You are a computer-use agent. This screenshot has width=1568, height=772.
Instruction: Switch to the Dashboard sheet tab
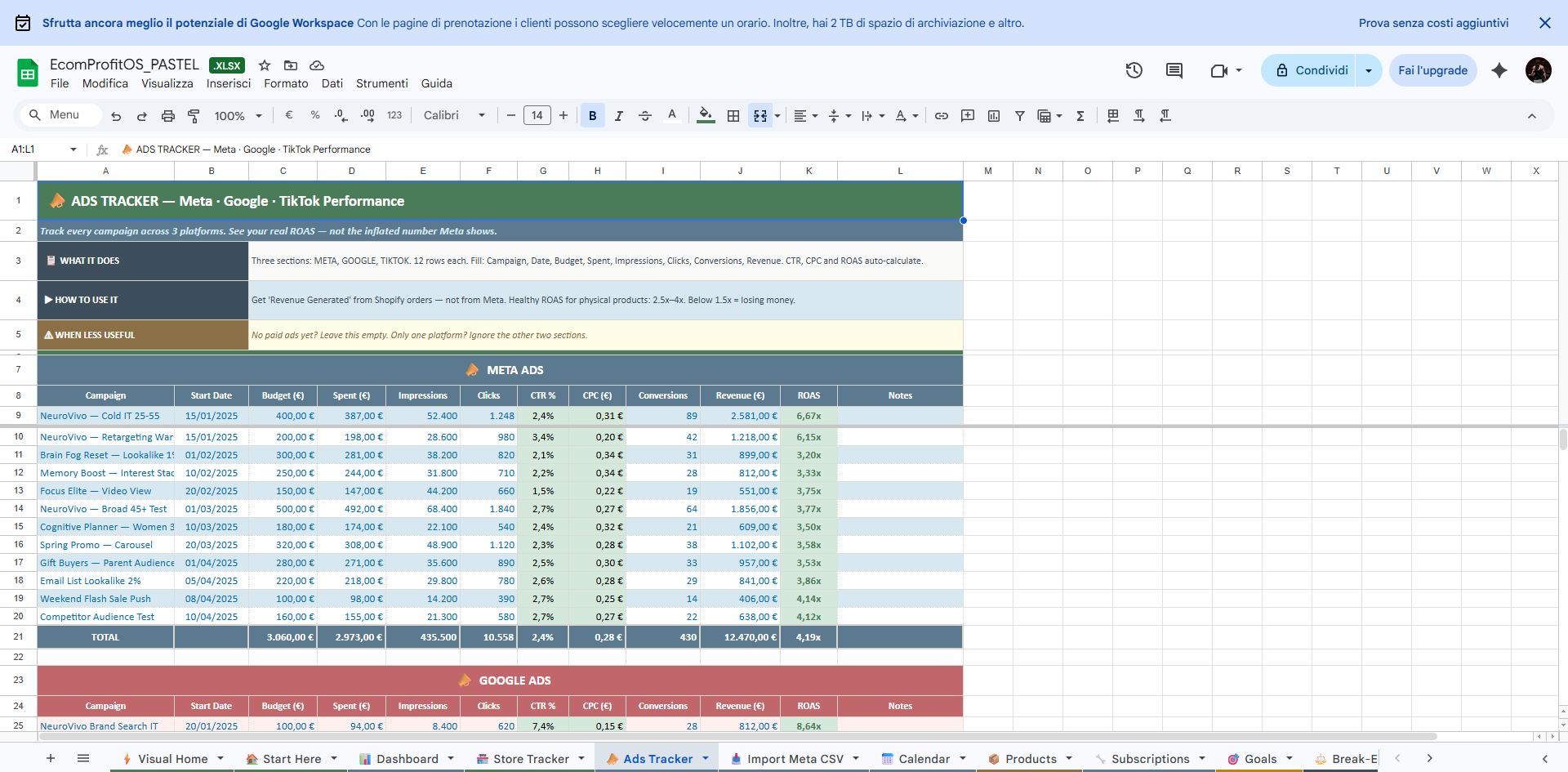coord(406,758)
